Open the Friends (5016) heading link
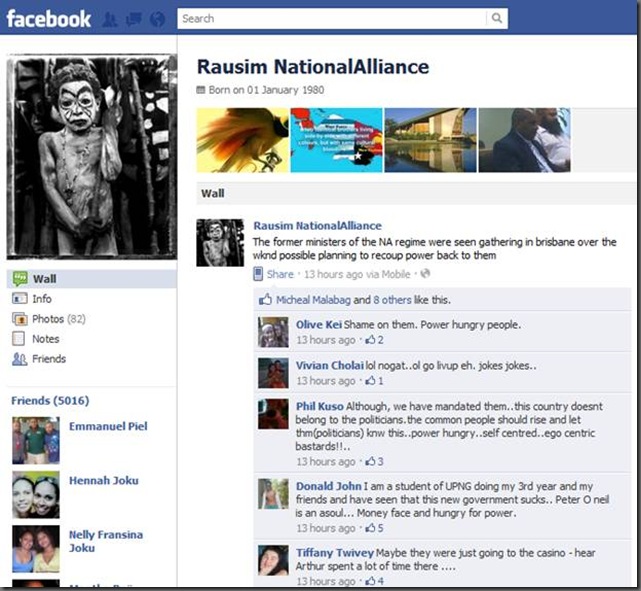 coord(50,401)
